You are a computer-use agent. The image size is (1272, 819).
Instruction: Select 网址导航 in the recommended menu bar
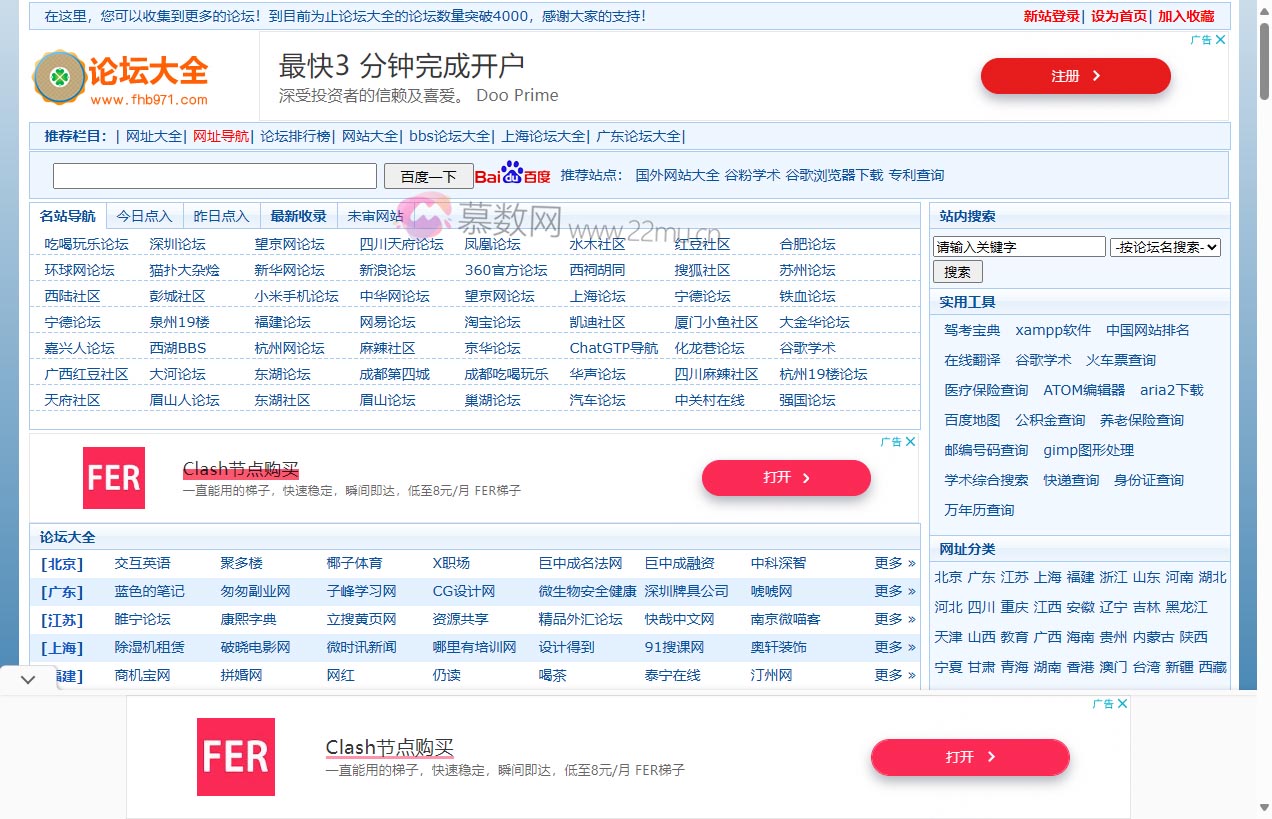[x=220, y=136]
